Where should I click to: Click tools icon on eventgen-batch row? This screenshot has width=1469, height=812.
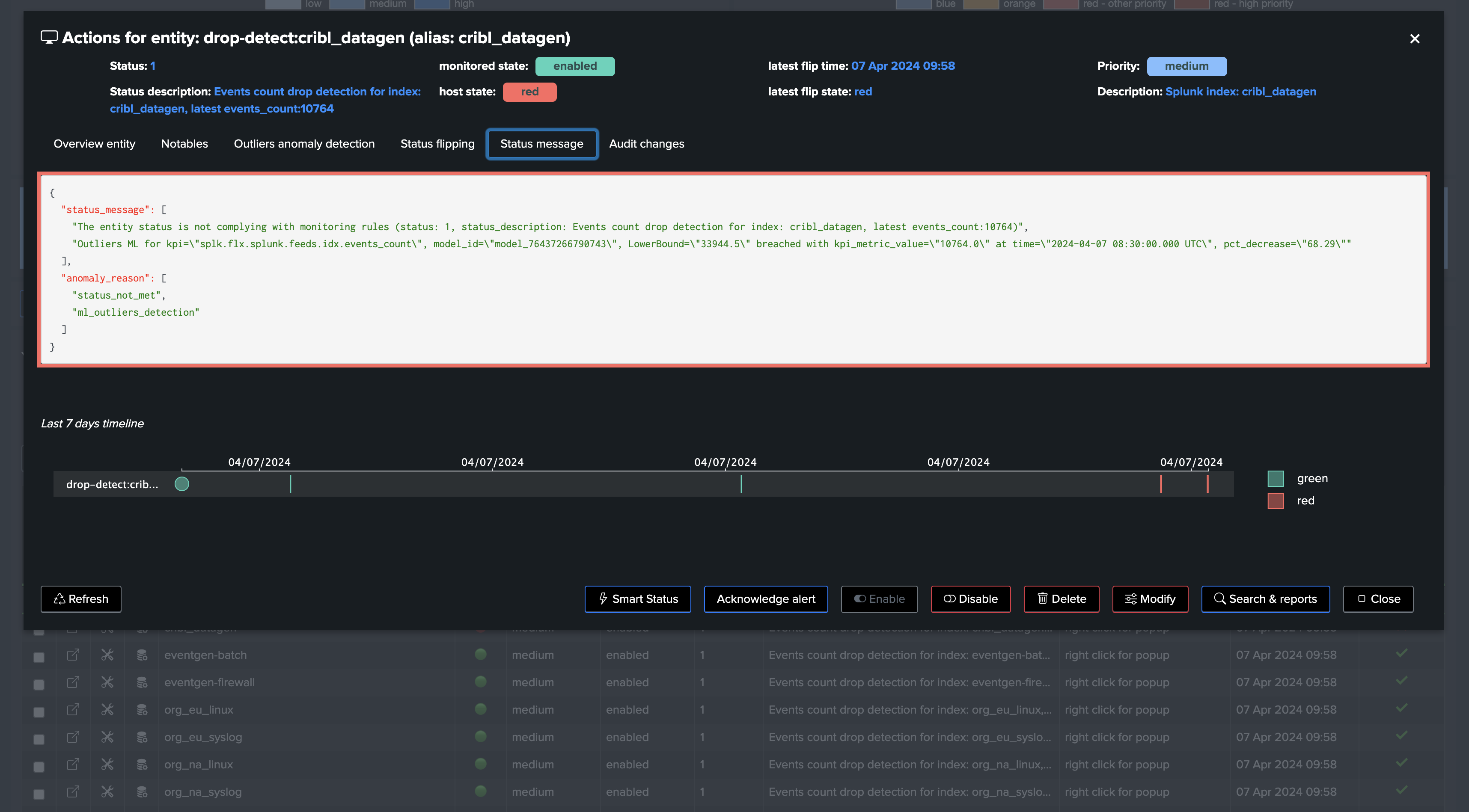[107, 655]
